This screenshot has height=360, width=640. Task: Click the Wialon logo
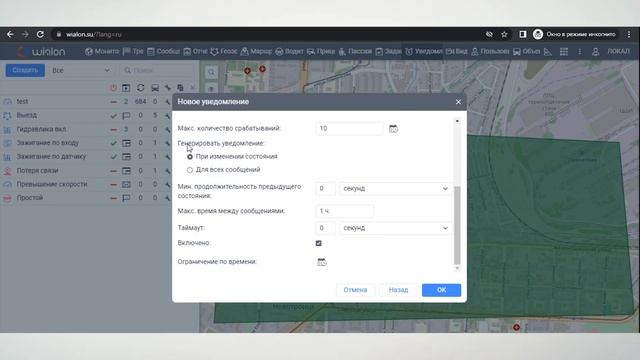pos(41,52)
